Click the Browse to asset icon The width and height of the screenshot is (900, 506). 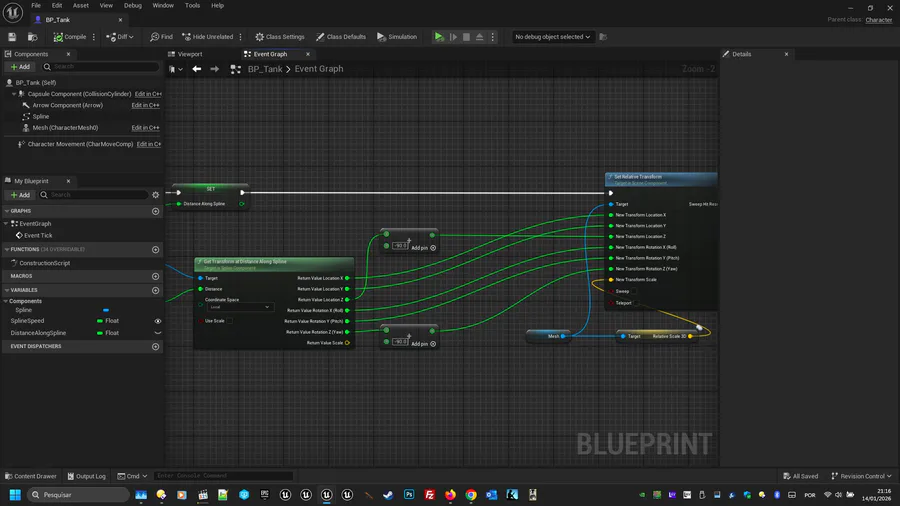point(33,37)
